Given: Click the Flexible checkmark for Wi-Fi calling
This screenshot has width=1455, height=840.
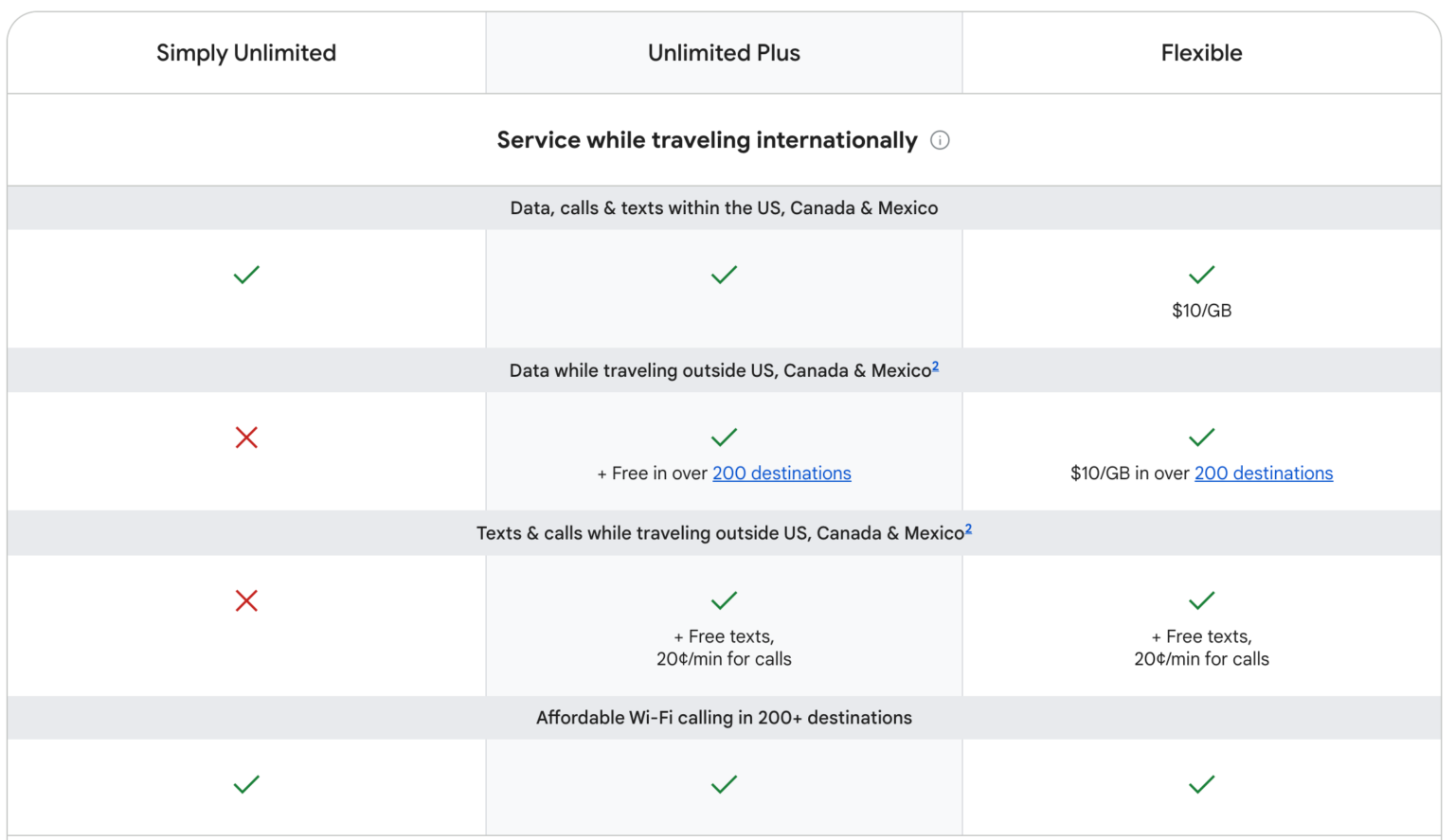Looking at the screenshot, I should click(1200, 784).
